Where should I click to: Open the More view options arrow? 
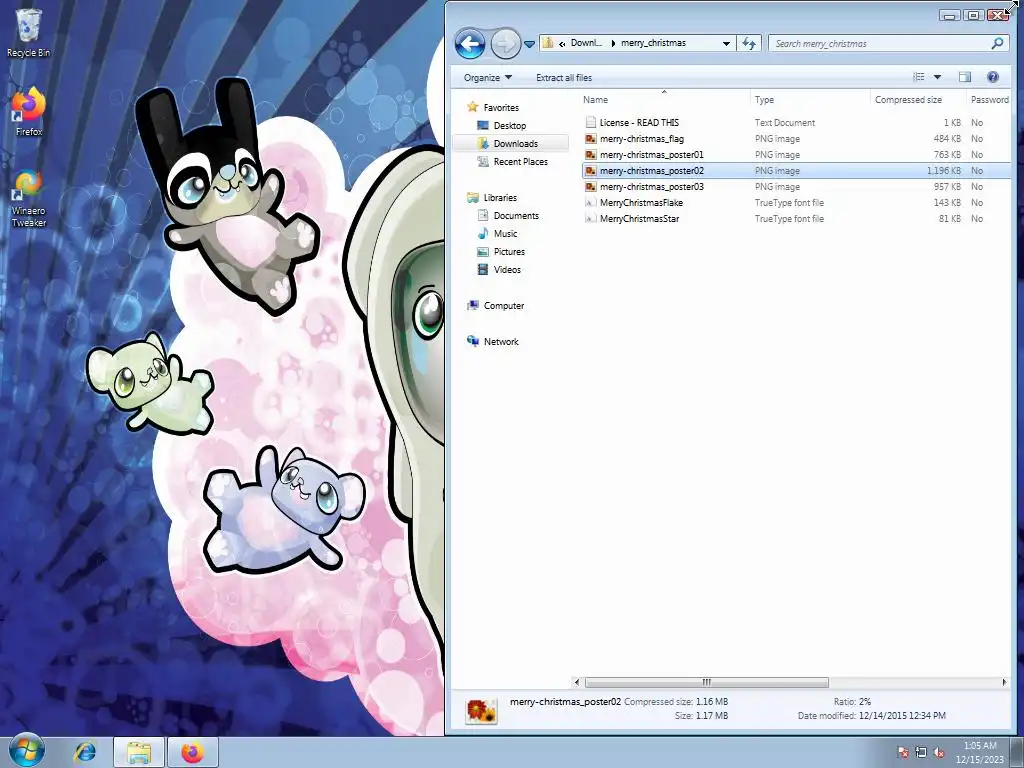pos(937,77)
